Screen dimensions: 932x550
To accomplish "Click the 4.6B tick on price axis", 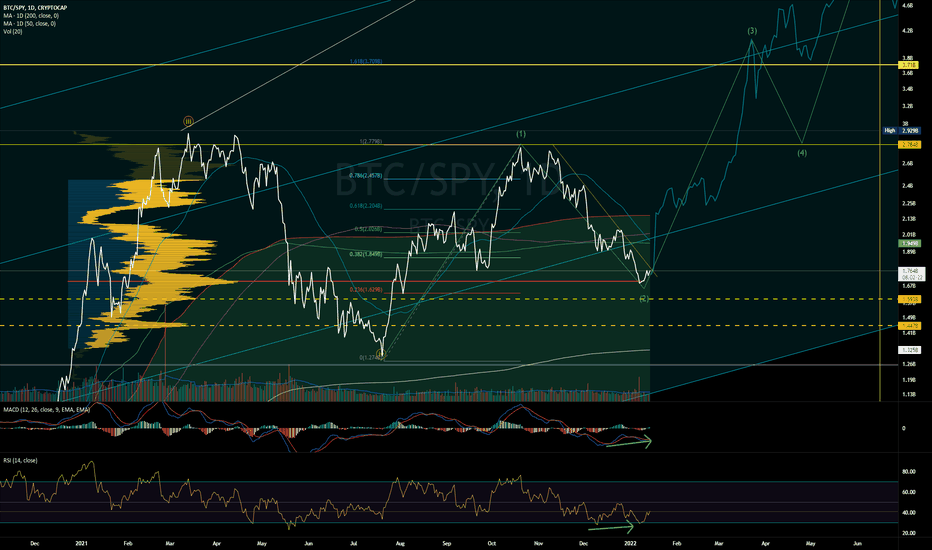I will 908,5.
